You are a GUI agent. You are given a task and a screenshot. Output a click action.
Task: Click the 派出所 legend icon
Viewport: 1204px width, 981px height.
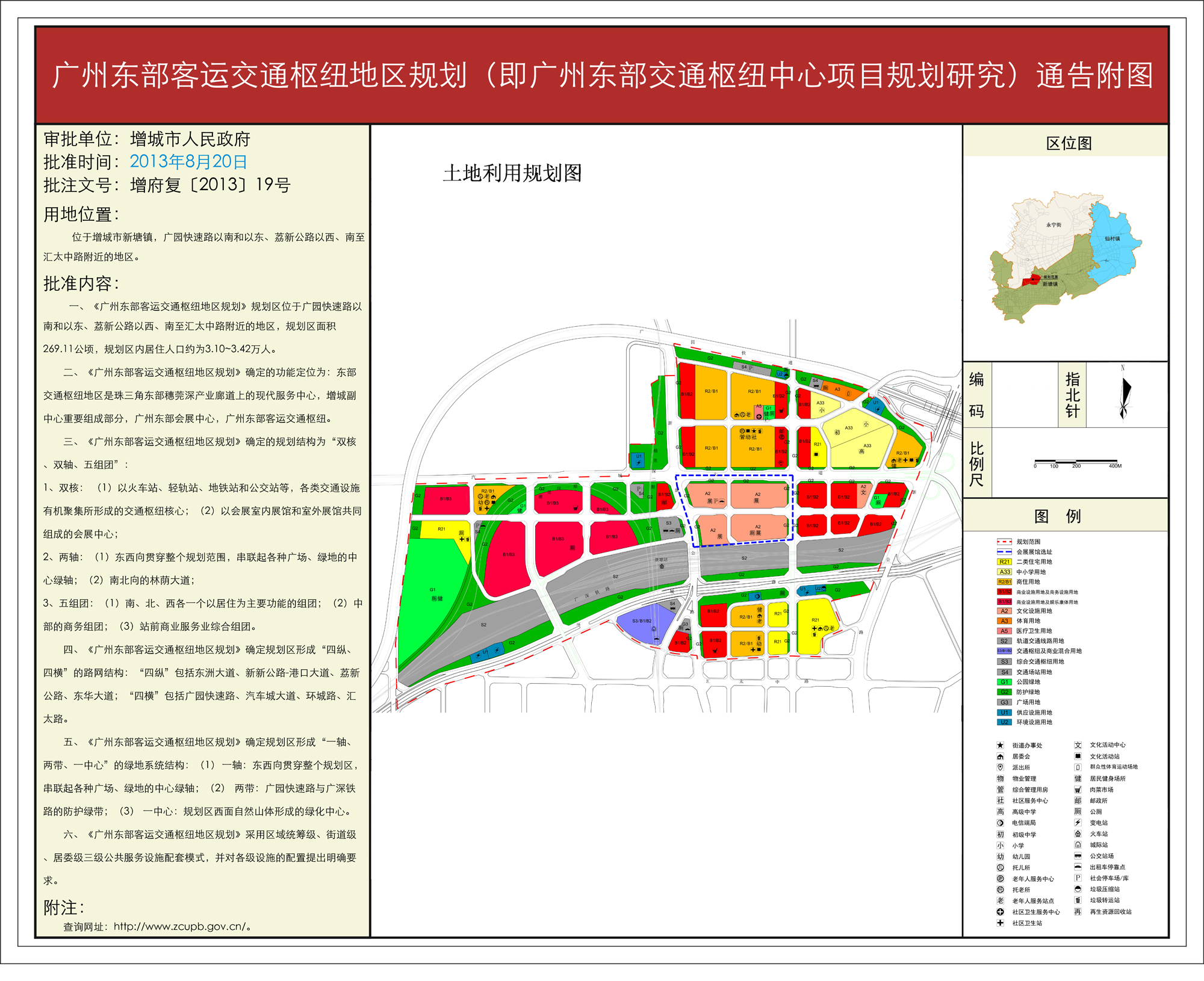pyautogui.click(x=1001, y=767)
